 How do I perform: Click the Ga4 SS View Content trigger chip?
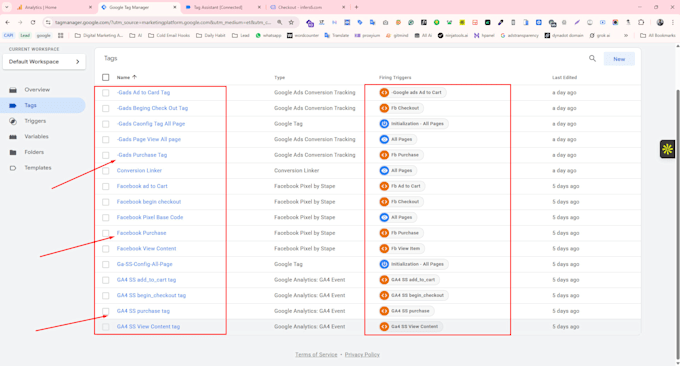(x=411, y=327)
